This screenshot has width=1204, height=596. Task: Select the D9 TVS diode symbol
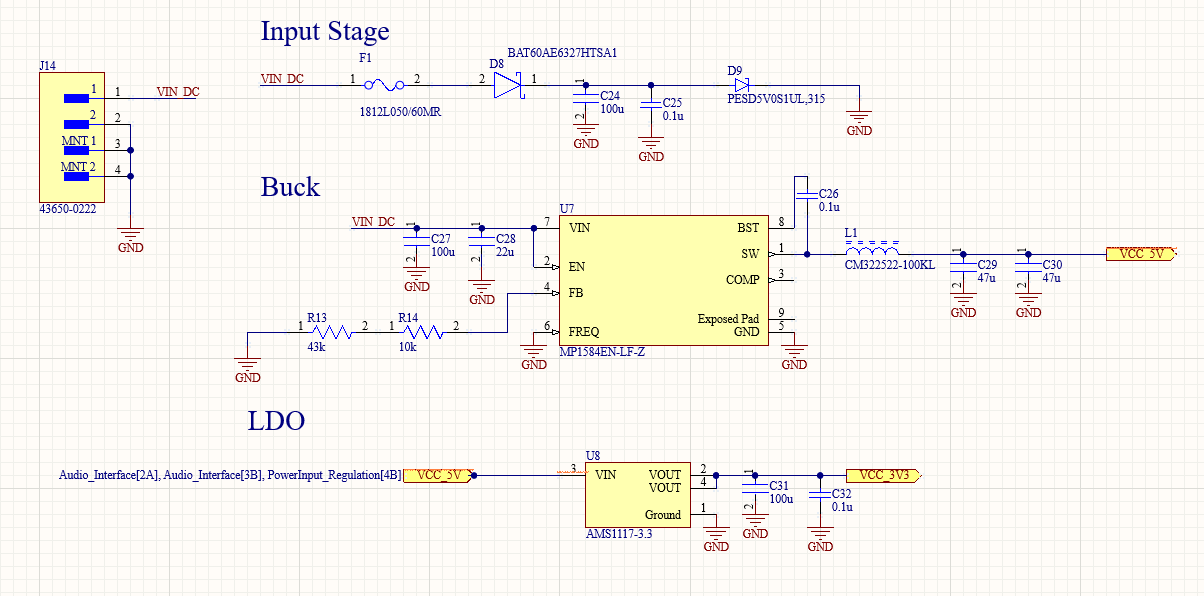[741, 86]
